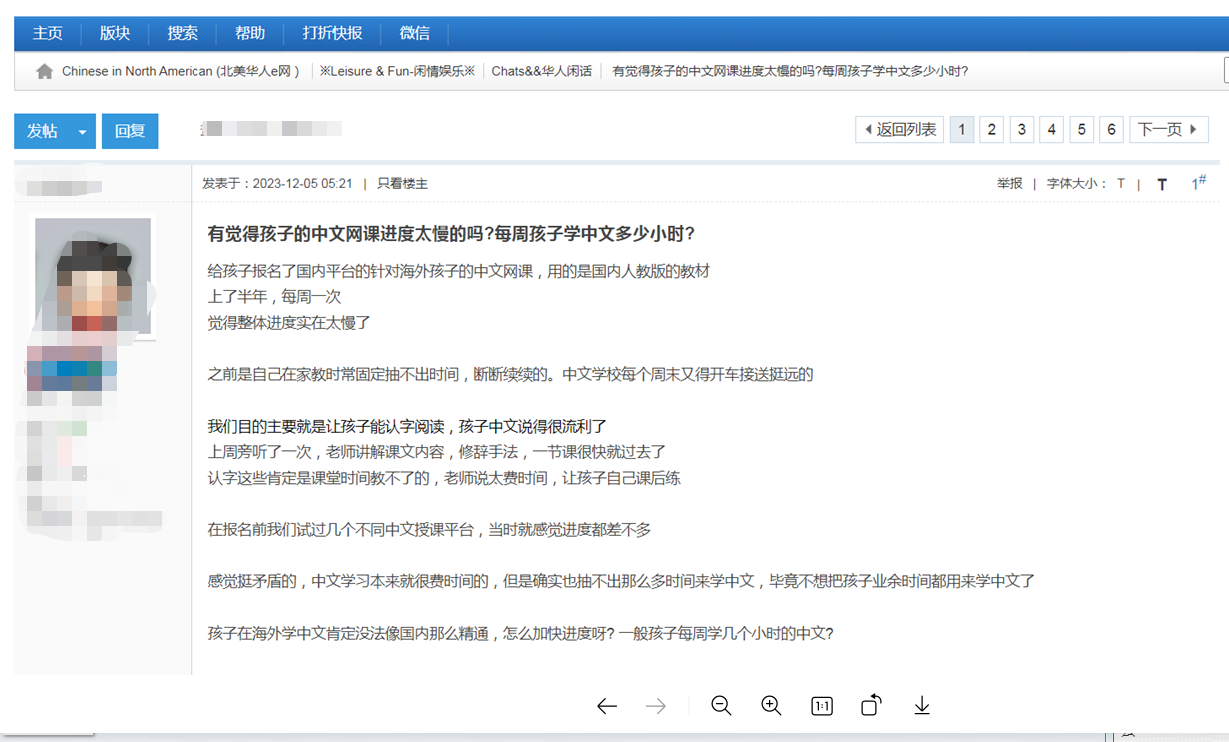Click 只看楼主 to filter posts

(402, 184)
